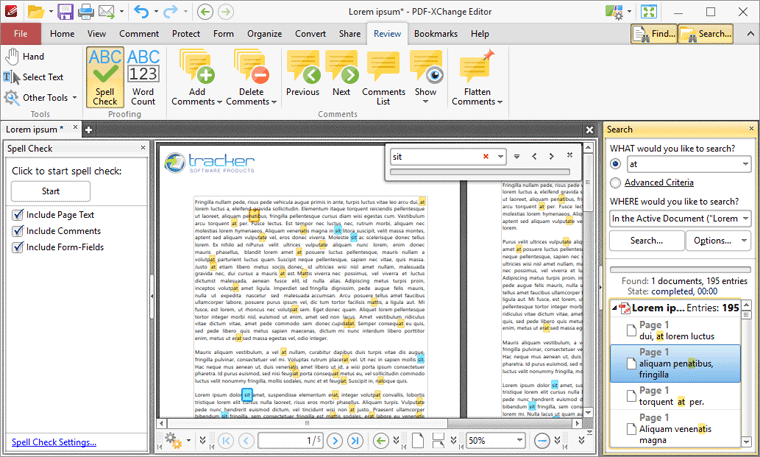Uncheck Include Page Text checkbox
The image size is (760, 457).
tap(17, 215)
